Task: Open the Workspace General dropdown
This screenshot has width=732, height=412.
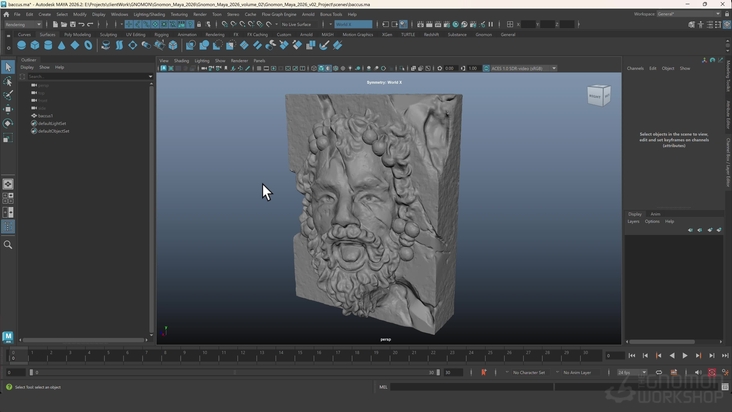Action: (689, 14)
